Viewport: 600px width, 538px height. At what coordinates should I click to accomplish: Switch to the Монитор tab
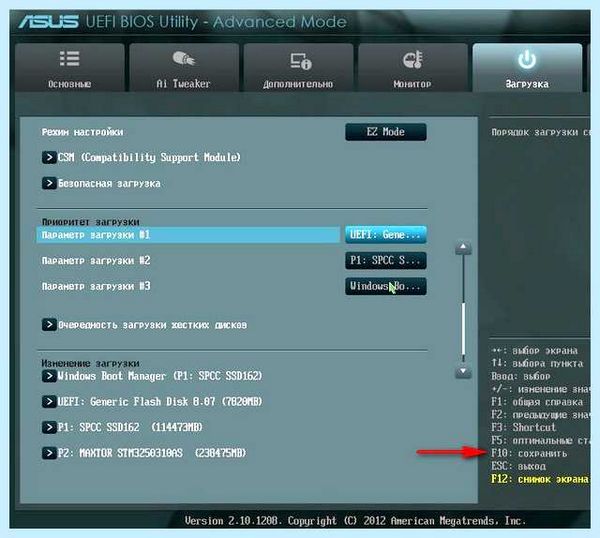tap(412, 67)
